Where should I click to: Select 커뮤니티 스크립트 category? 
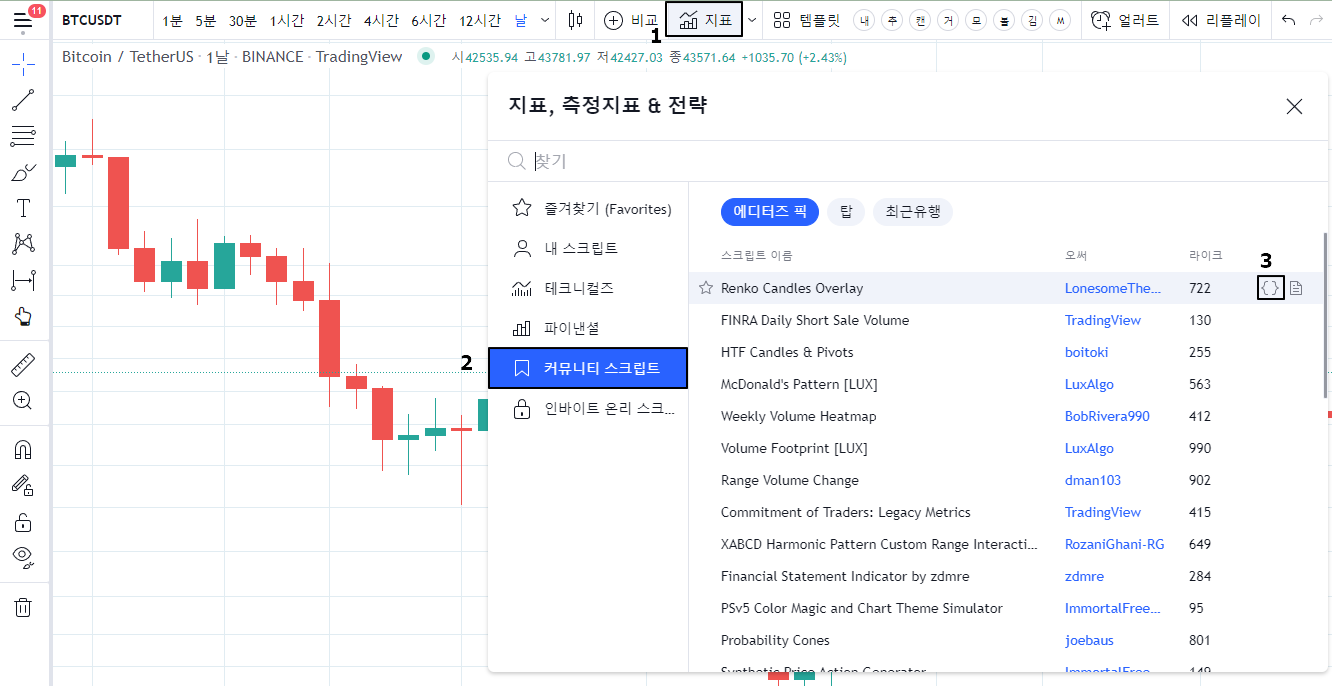tap(588, 368)
